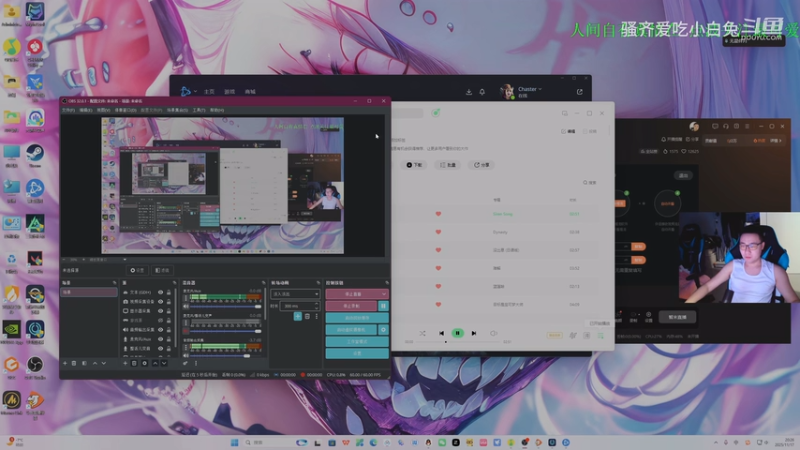Delete the selected scene in OBS

click(74, 363)
